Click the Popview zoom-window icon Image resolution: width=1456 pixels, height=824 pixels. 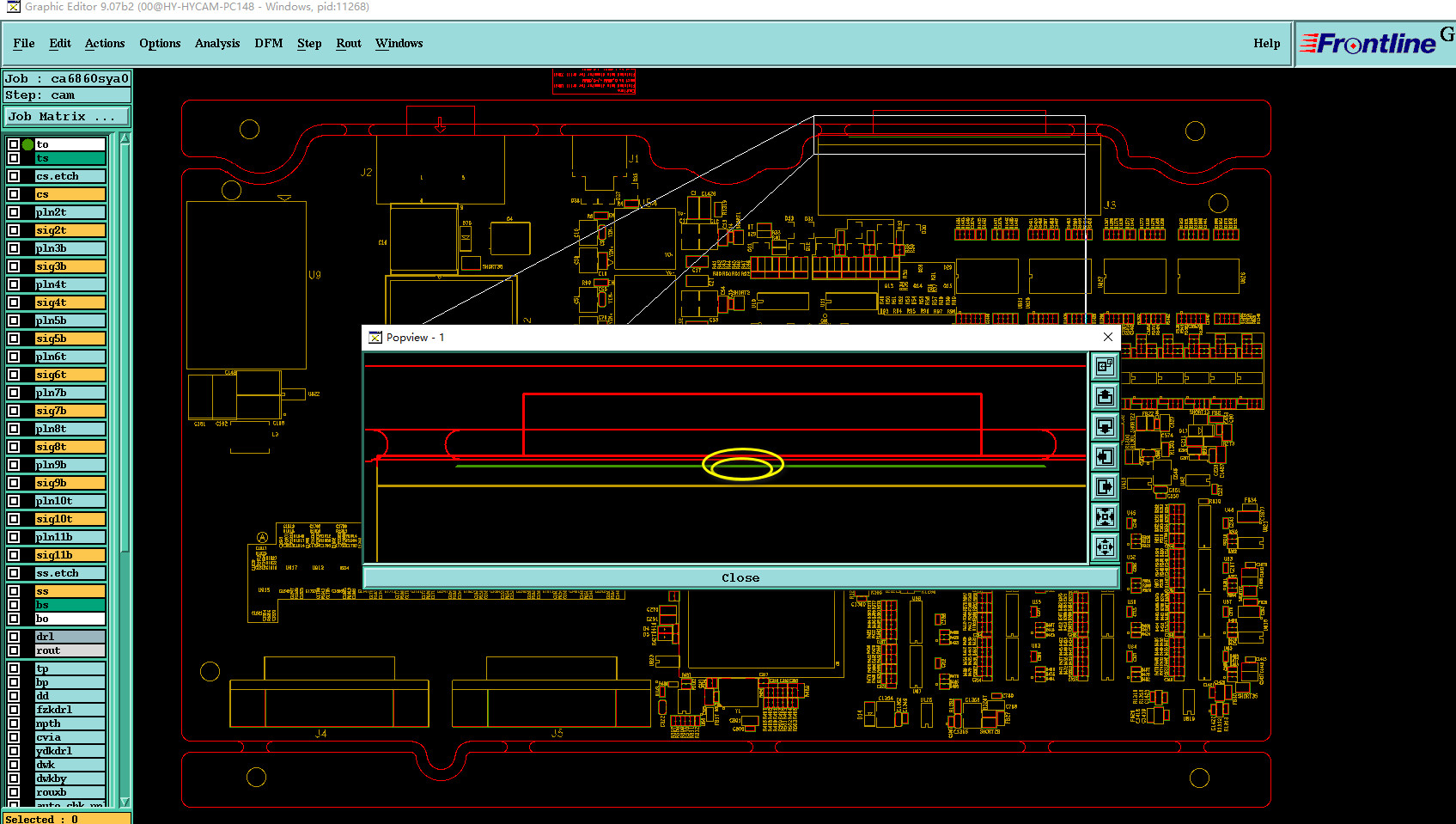pos(1105,367)
